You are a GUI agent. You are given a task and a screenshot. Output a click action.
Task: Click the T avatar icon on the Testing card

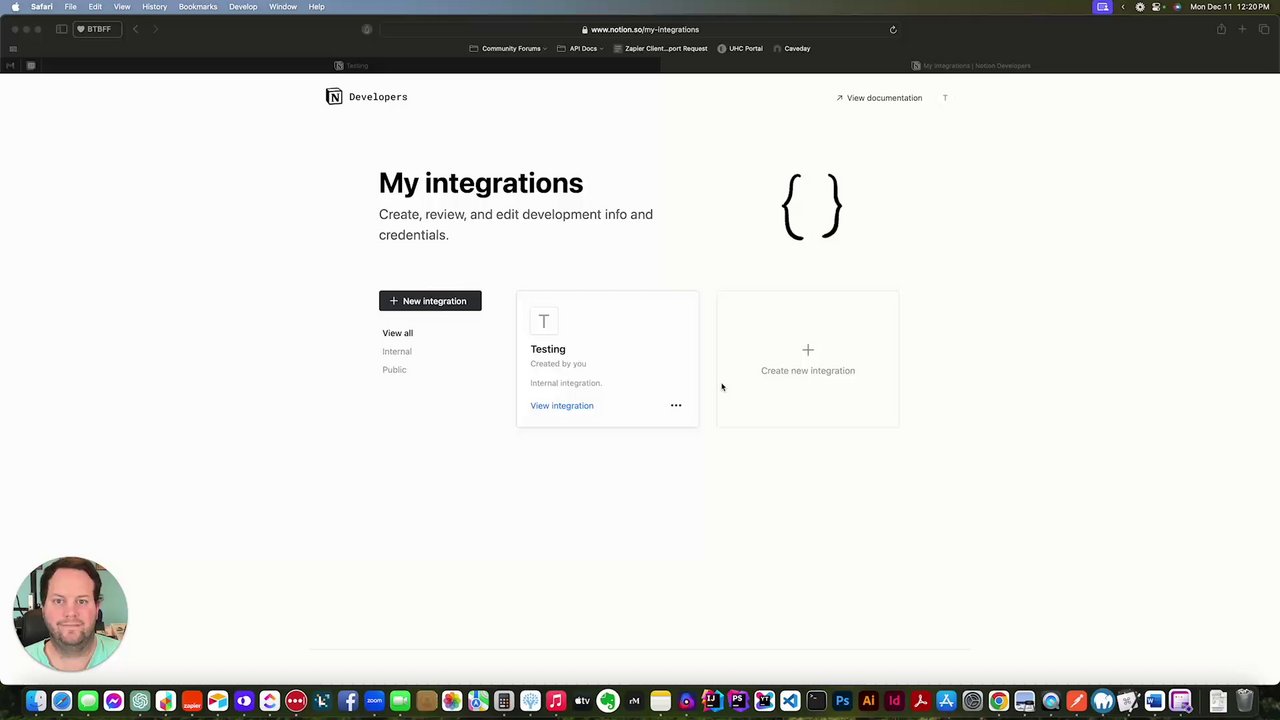tap(544, 321)
